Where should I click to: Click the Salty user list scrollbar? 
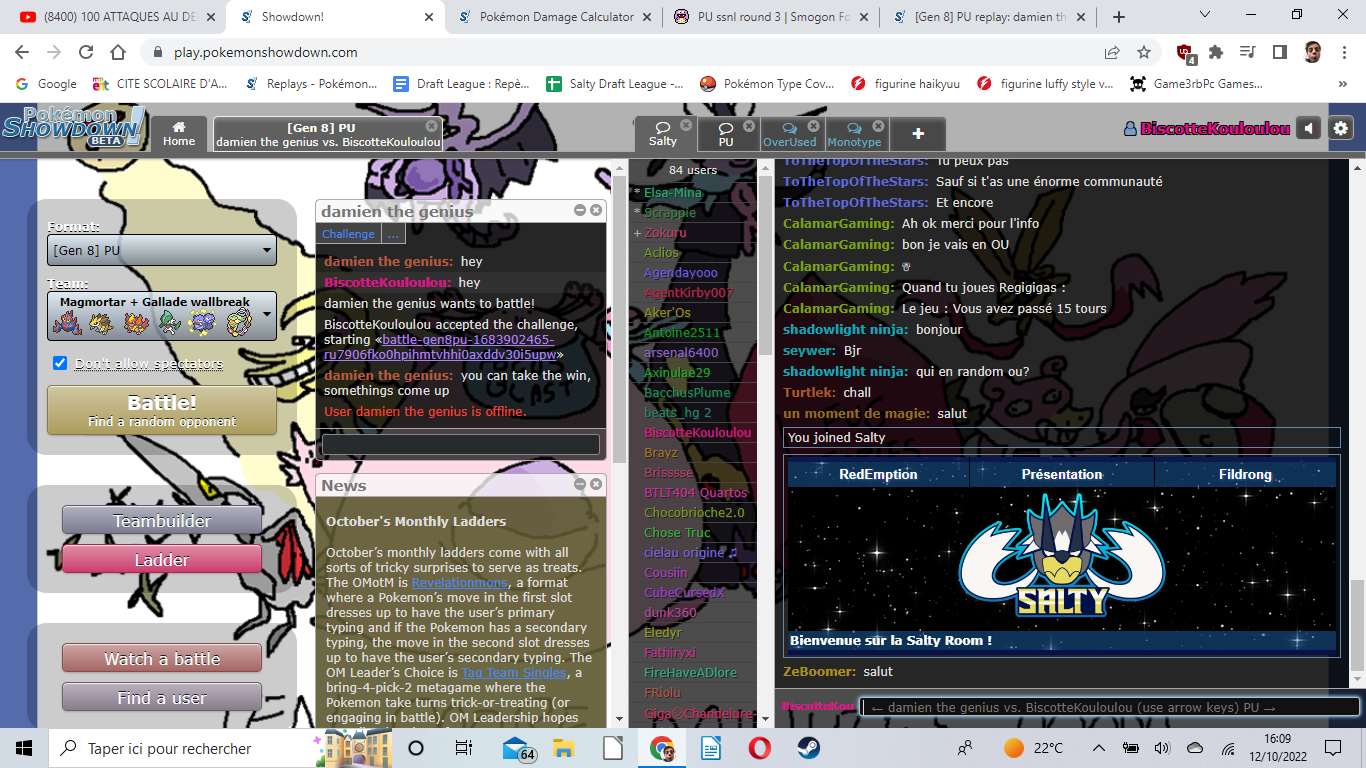[x=763, y=265]
